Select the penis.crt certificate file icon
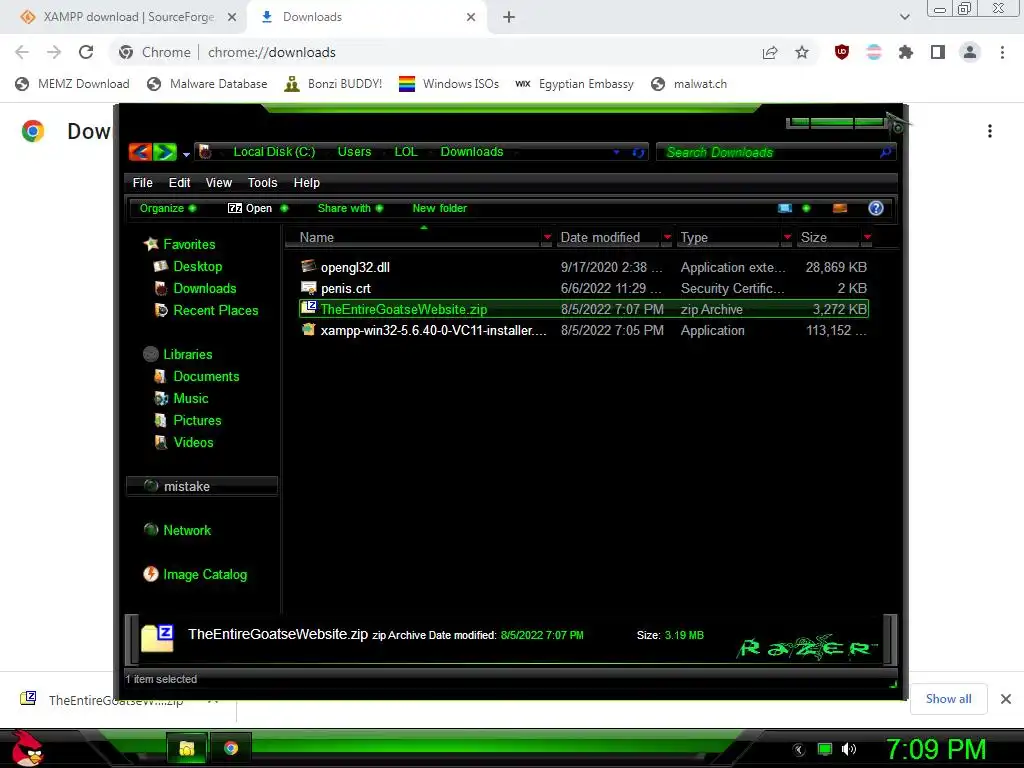This screenshot has height=768, width=1024. tap(308, 288)
